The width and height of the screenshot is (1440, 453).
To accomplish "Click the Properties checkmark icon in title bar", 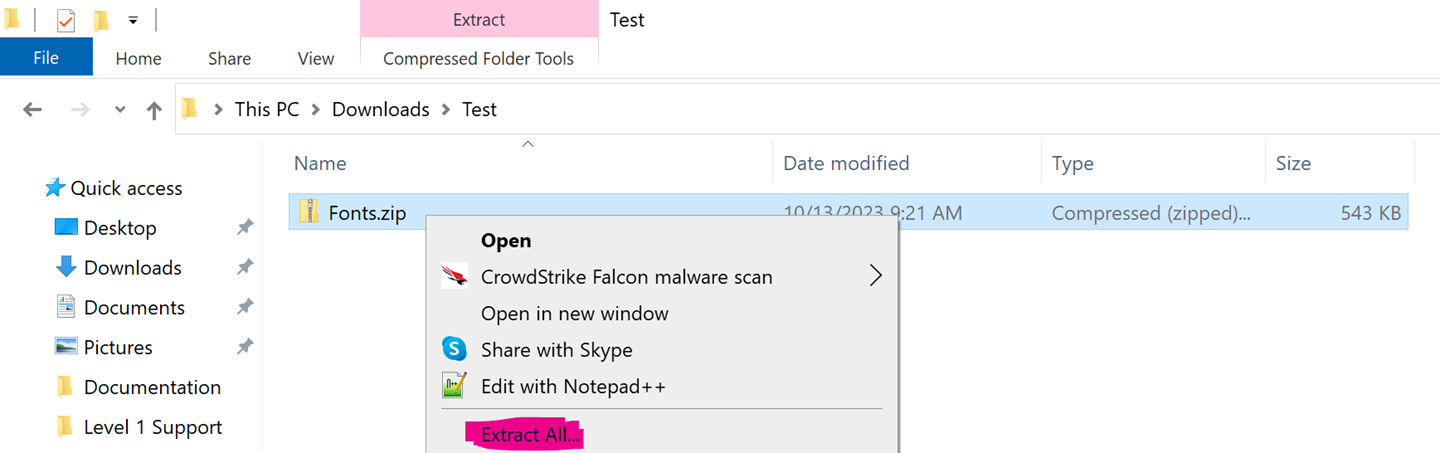I will 66,20.
